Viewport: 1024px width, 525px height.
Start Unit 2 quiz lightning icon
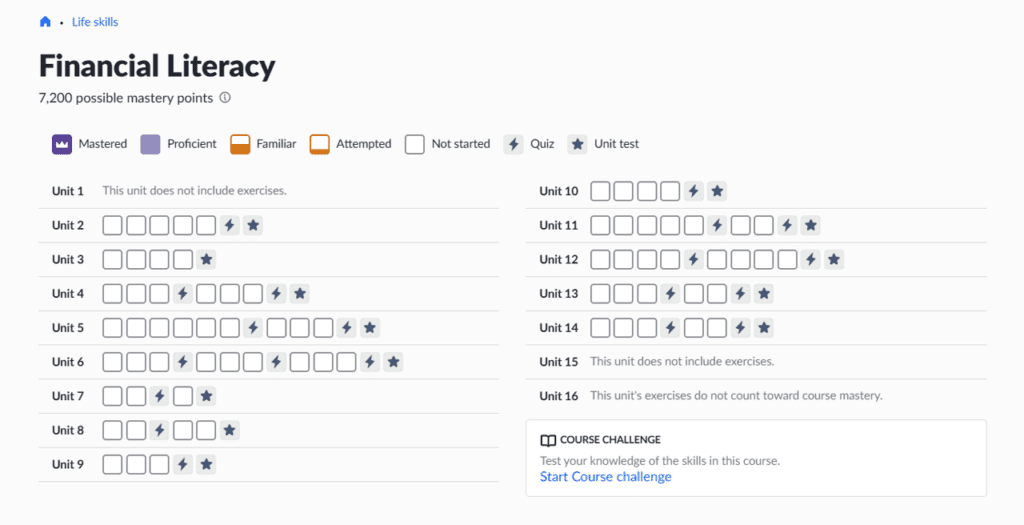click(x=229, y=226)
